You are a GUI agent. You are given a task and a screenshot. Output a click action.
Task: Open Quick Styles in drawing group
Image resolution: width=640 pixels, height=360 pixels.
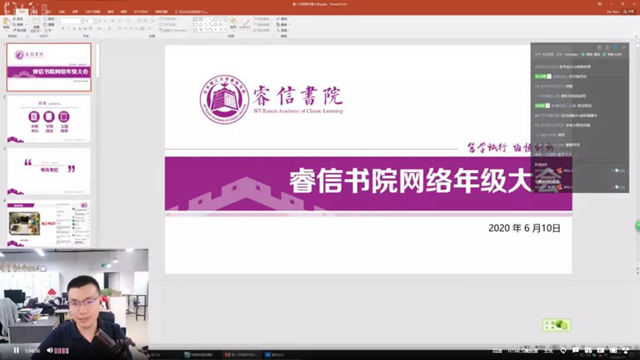245,23
